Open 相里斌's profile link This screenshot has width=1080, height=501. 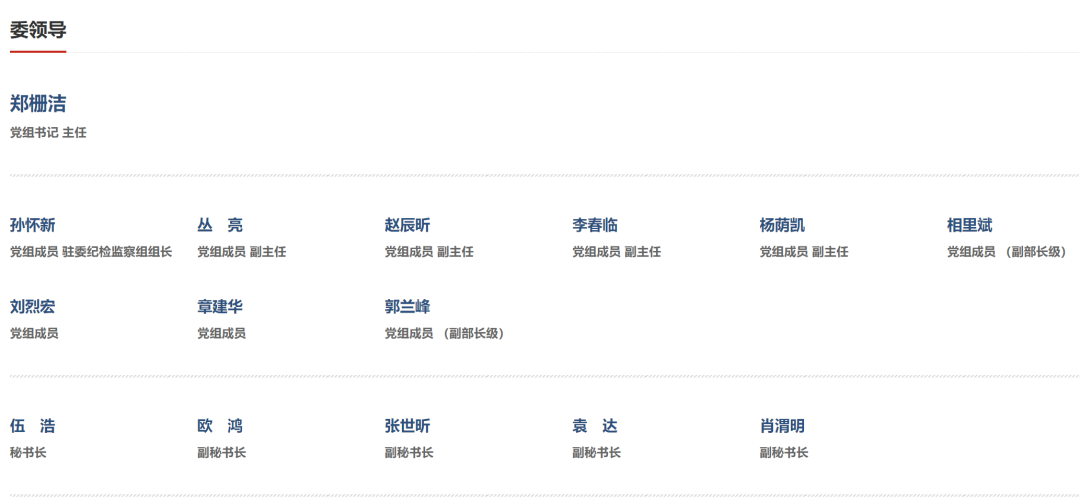(x=969, y=225)
